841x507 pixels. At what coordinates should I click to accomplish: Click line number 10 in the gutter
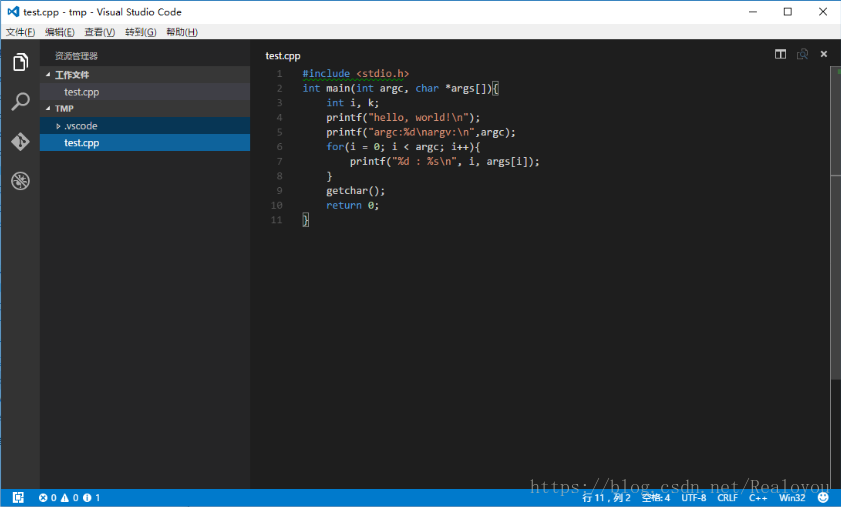pos(276,205)
